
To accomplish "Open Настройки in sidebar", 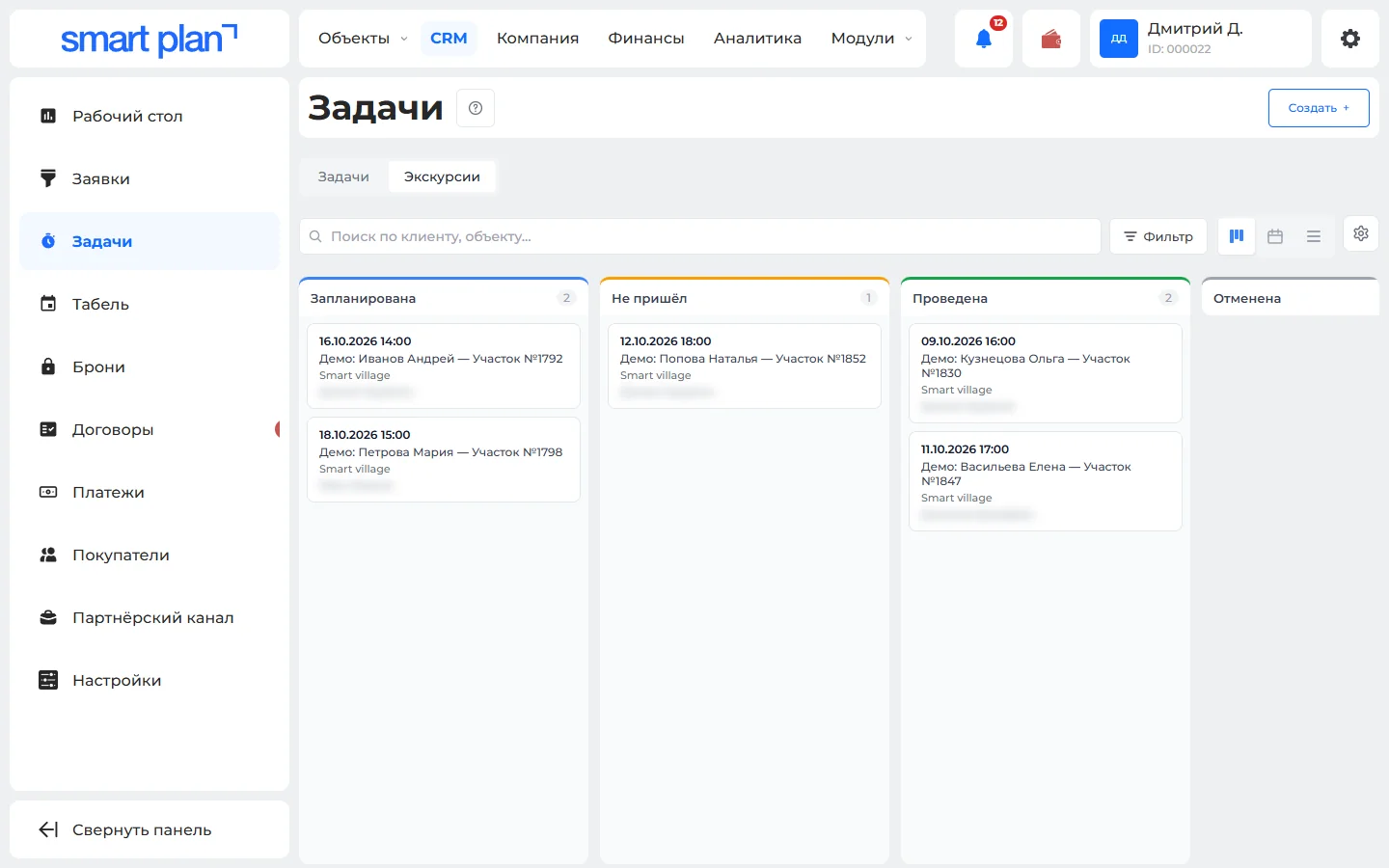I will pos(150,680).
